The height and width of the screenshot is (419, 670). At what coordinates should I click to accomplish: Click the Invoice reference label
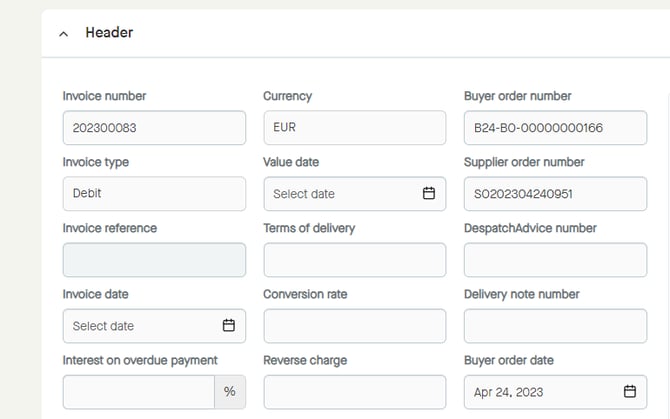[x=110, y=228]
